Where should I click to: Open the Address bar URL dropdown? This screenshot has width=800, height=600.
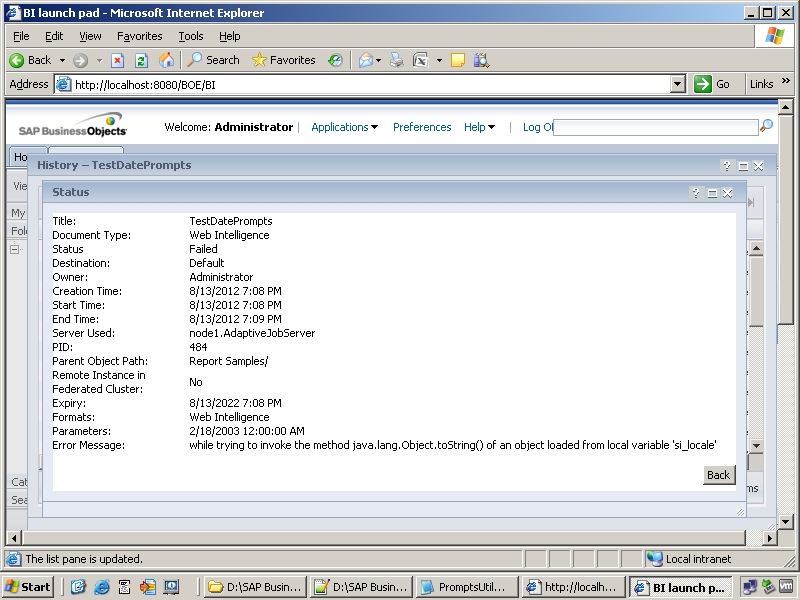tap(678, 84)
